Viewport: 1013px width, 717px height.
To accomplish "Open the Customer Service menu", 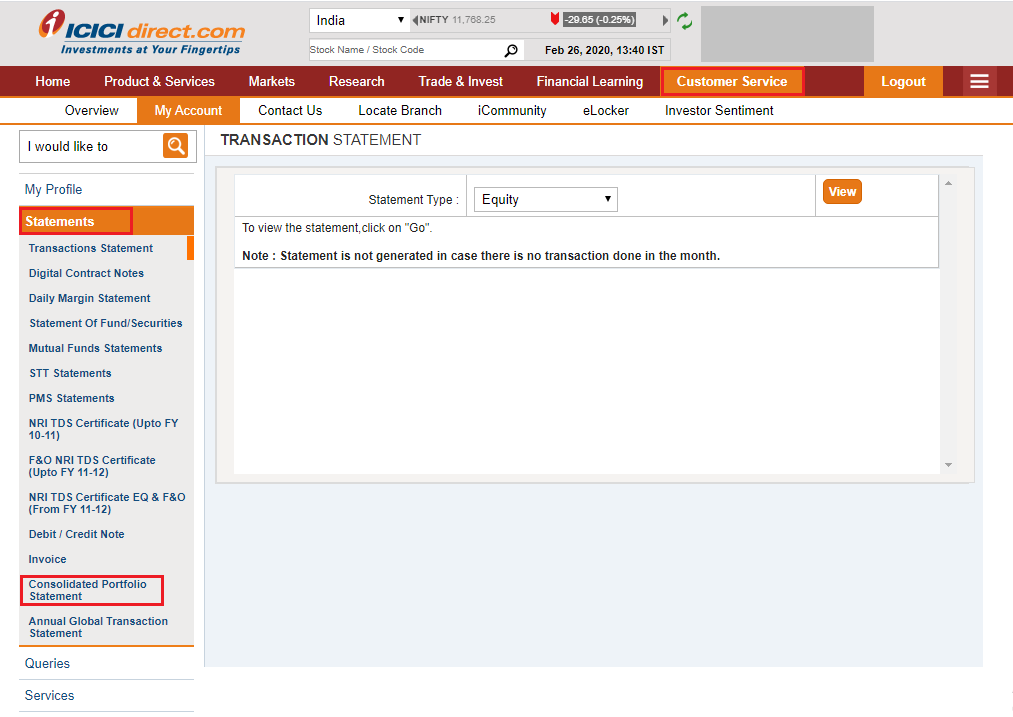I will [732, 81].
